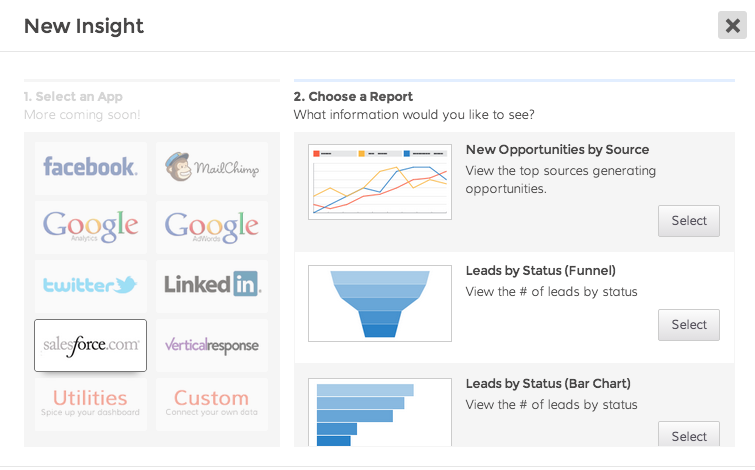Select the Google AdWords app tile

click(x=211, y=226)
